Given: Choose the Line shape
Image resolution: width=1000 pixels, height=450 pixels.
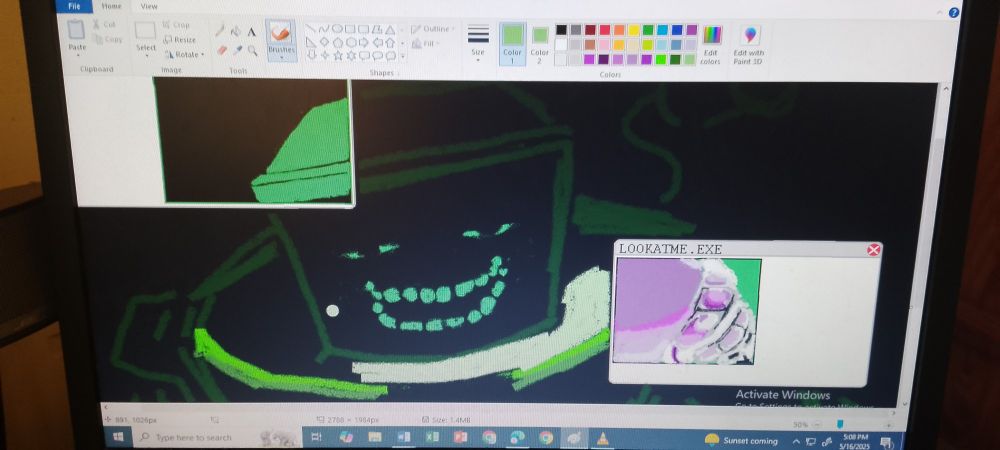Looking at the screenshot, I should [x=310, y=29].
